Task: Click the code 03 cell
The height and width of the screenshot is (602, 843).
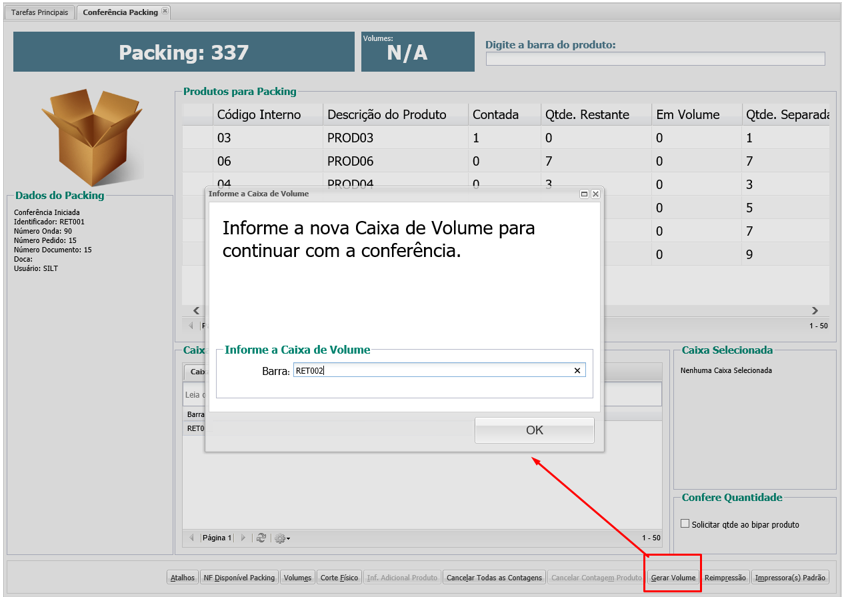Action: click(x=267, y=138)
